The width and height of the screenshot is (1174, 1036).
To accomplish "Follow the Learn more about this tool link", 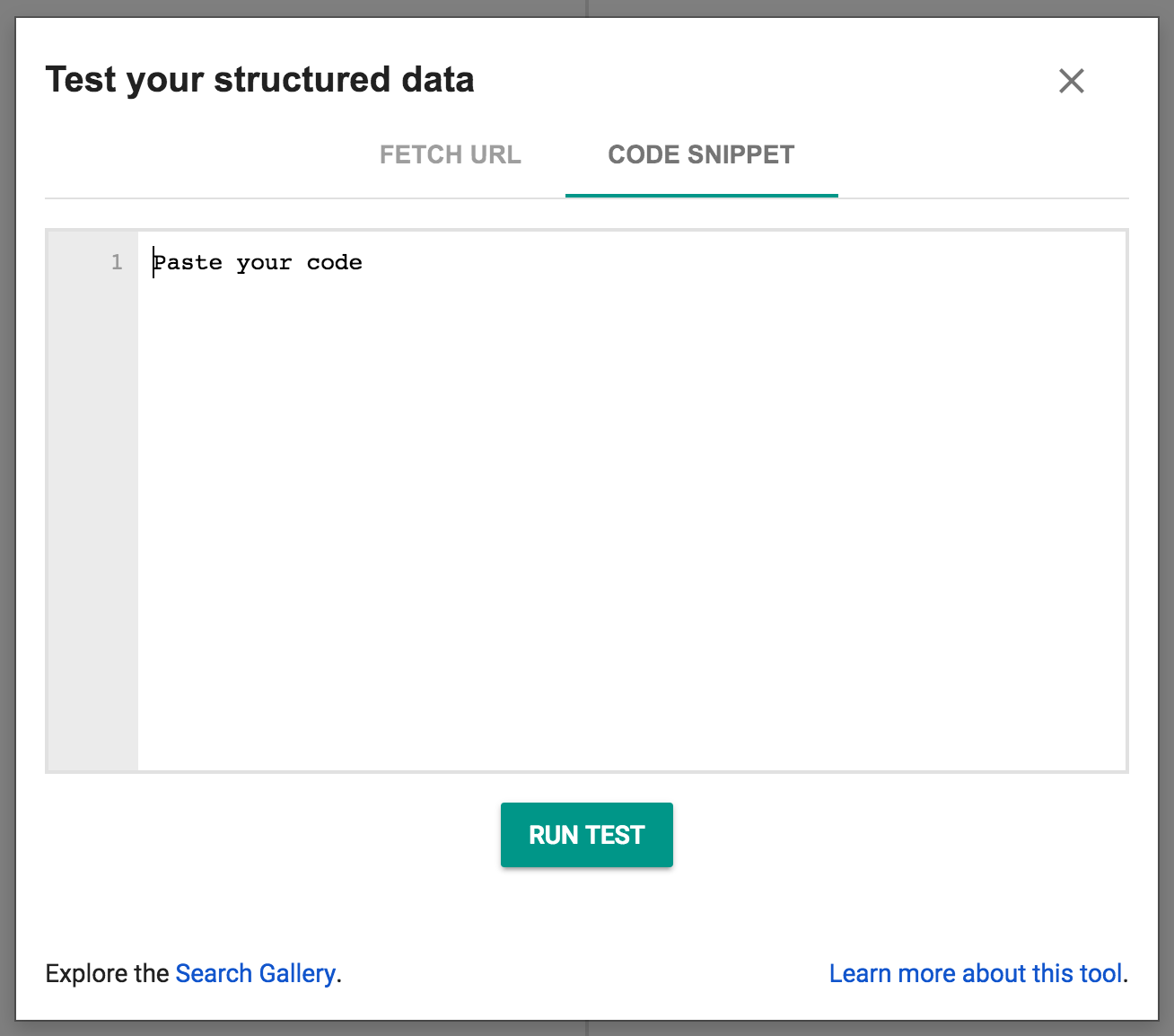I will (x=976, y=973).
